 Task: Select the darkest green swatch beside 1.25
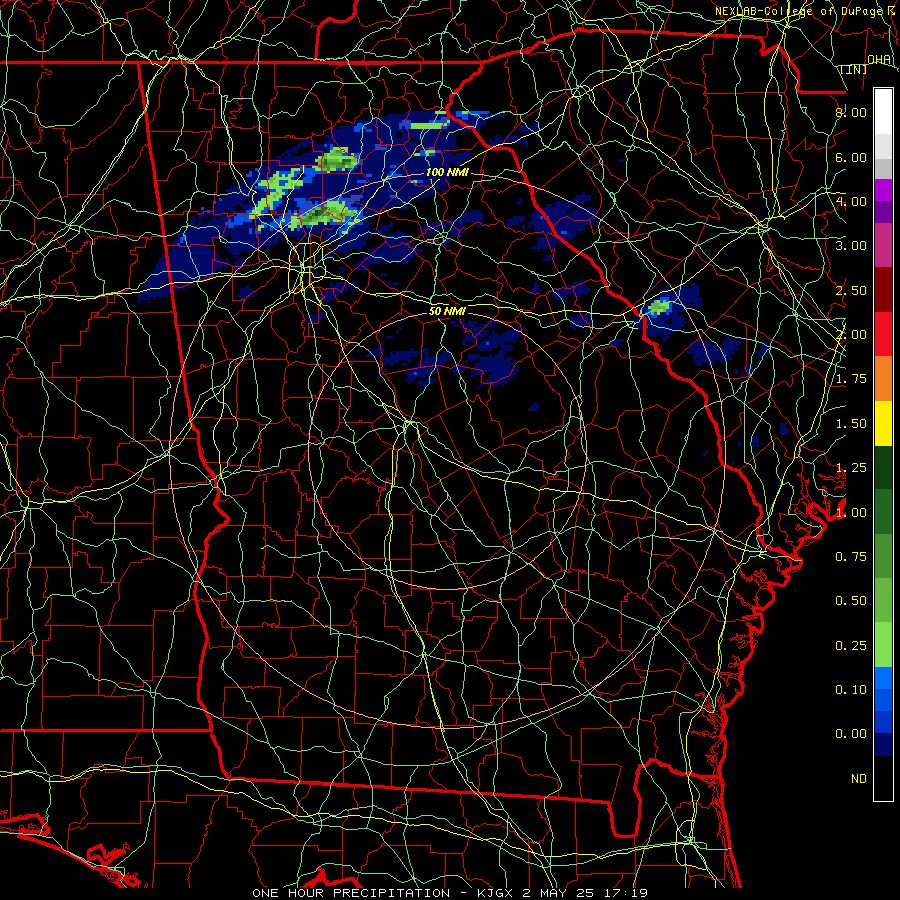click(883, 467)
